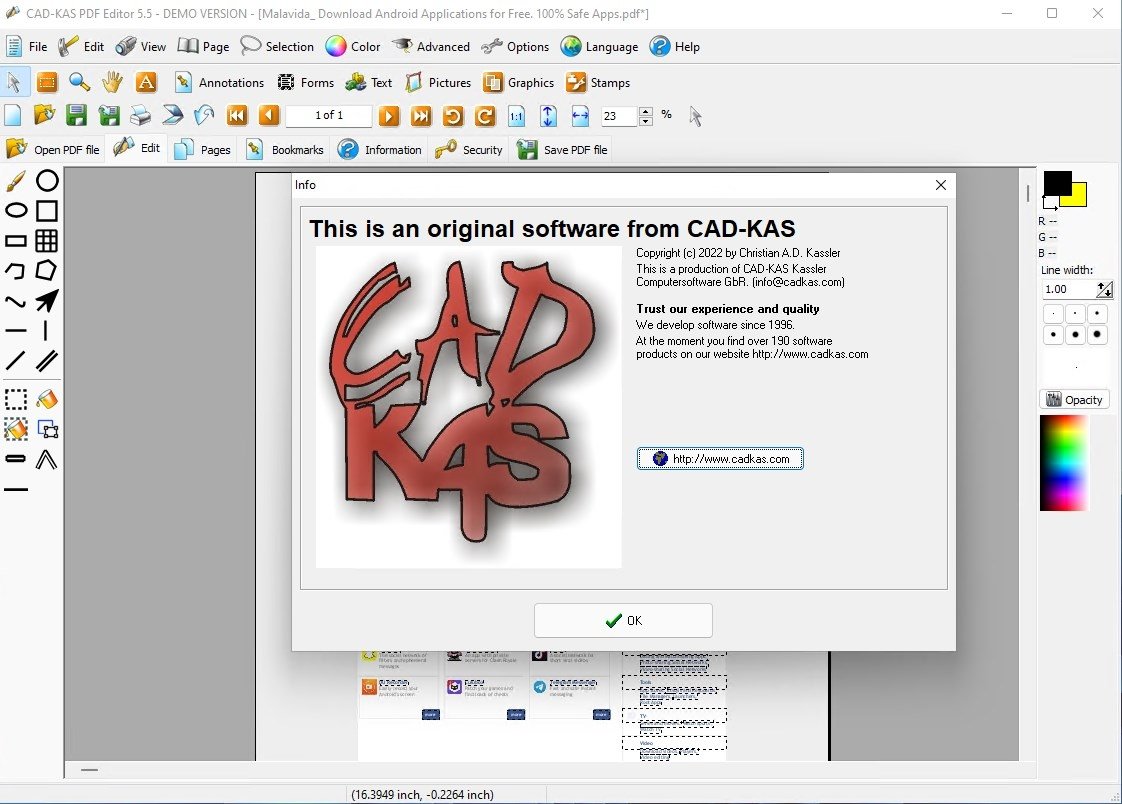Confirm the Info dialog with OK
The height and width of the screenshot is (804, 1122).
coord(623,620)
